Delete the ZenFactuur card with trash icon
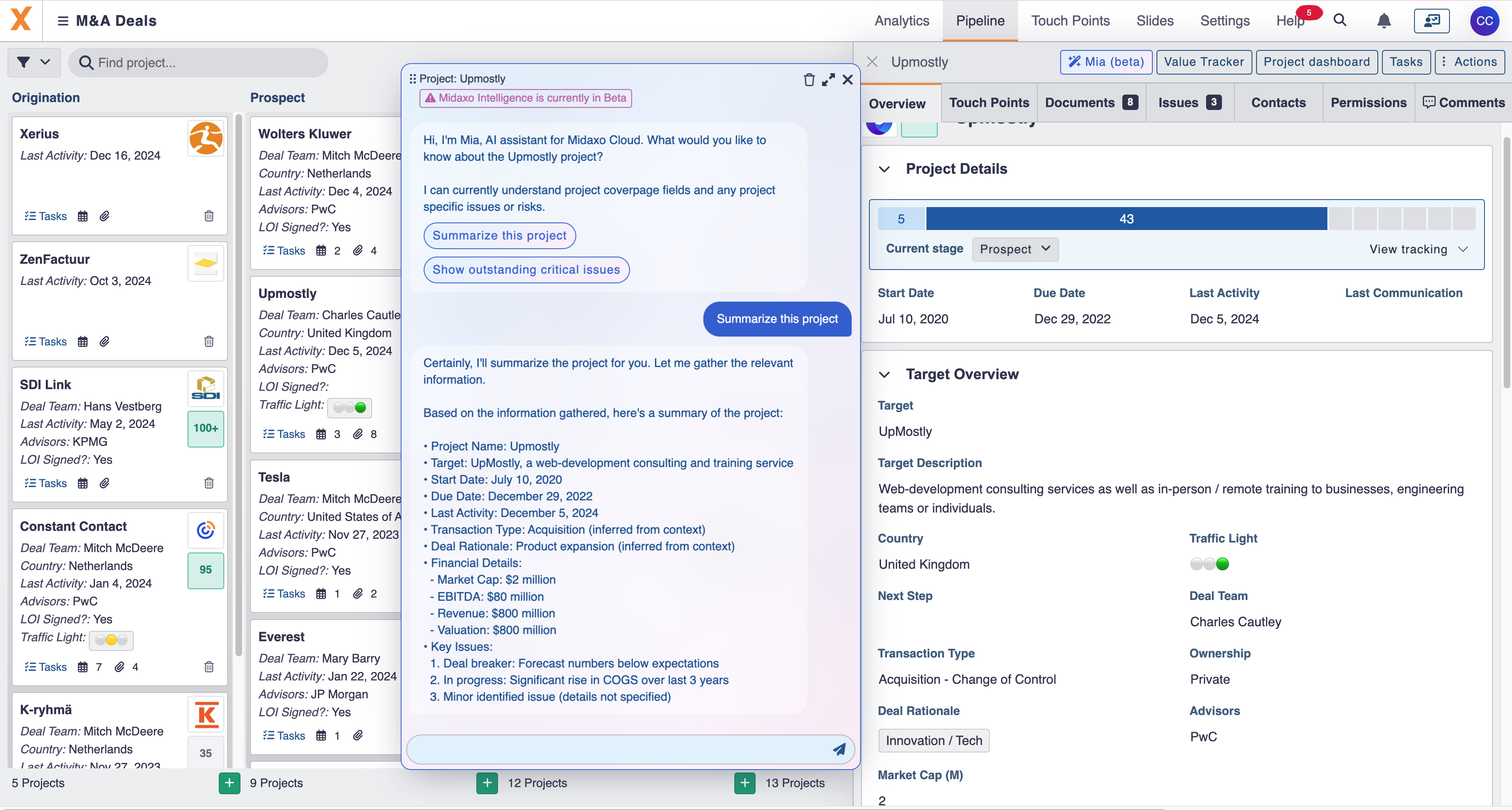 point(209,342)
